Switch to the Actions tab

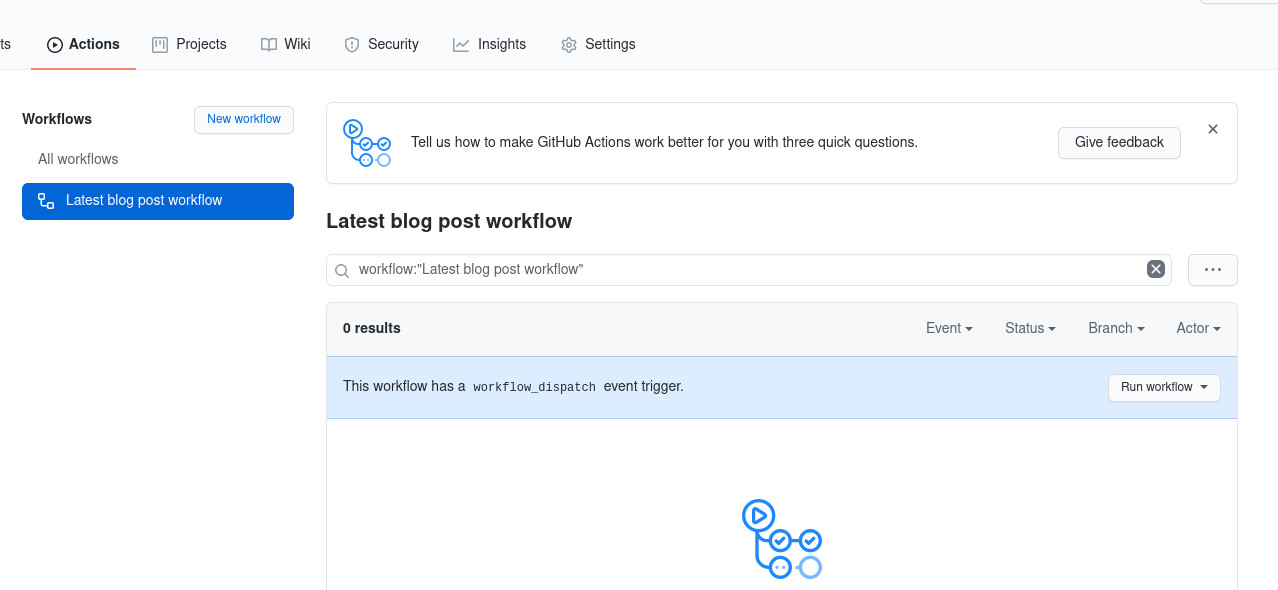click(x=83, y=44)
